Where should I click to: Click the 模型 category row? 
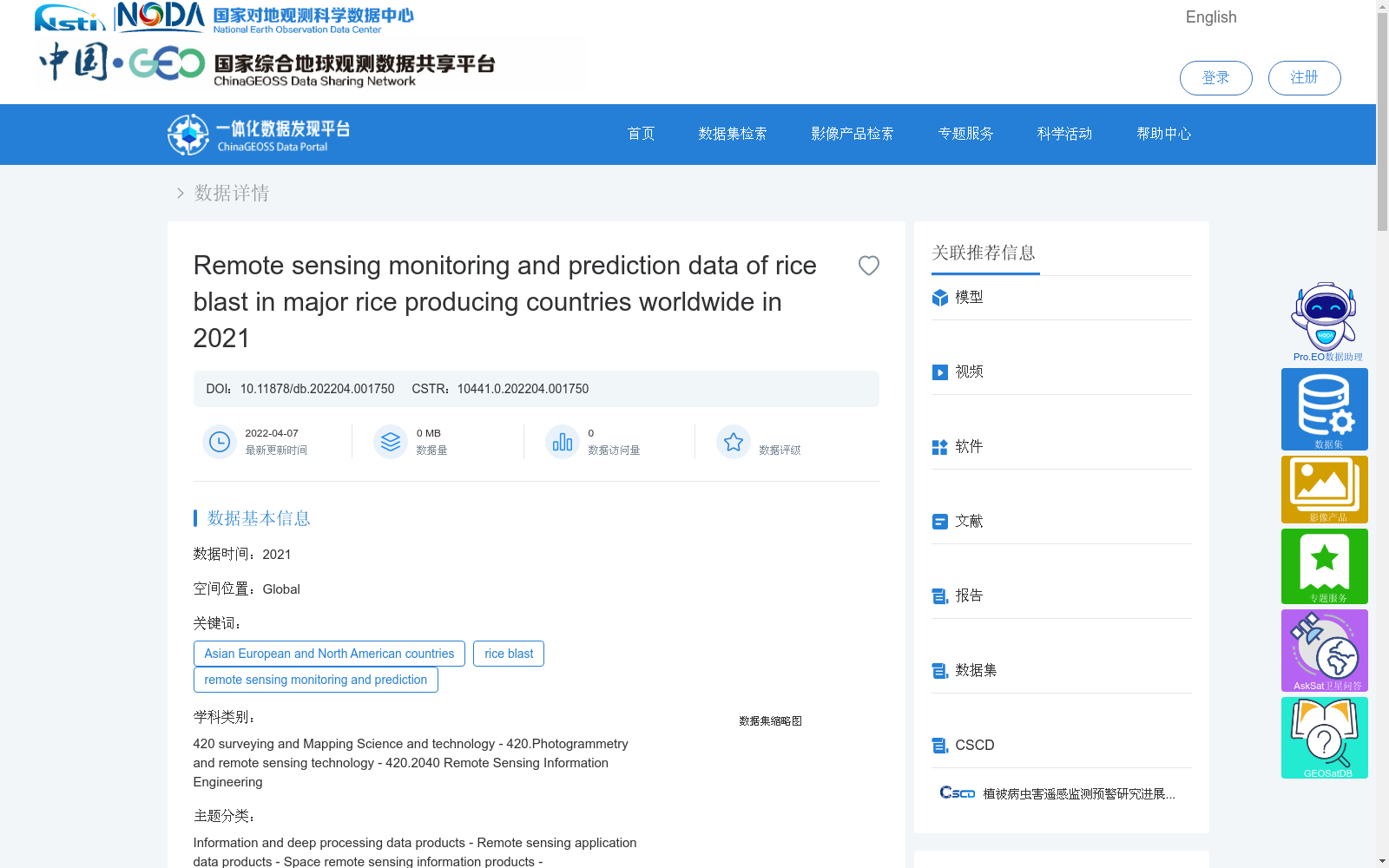tap(1062, 298)
